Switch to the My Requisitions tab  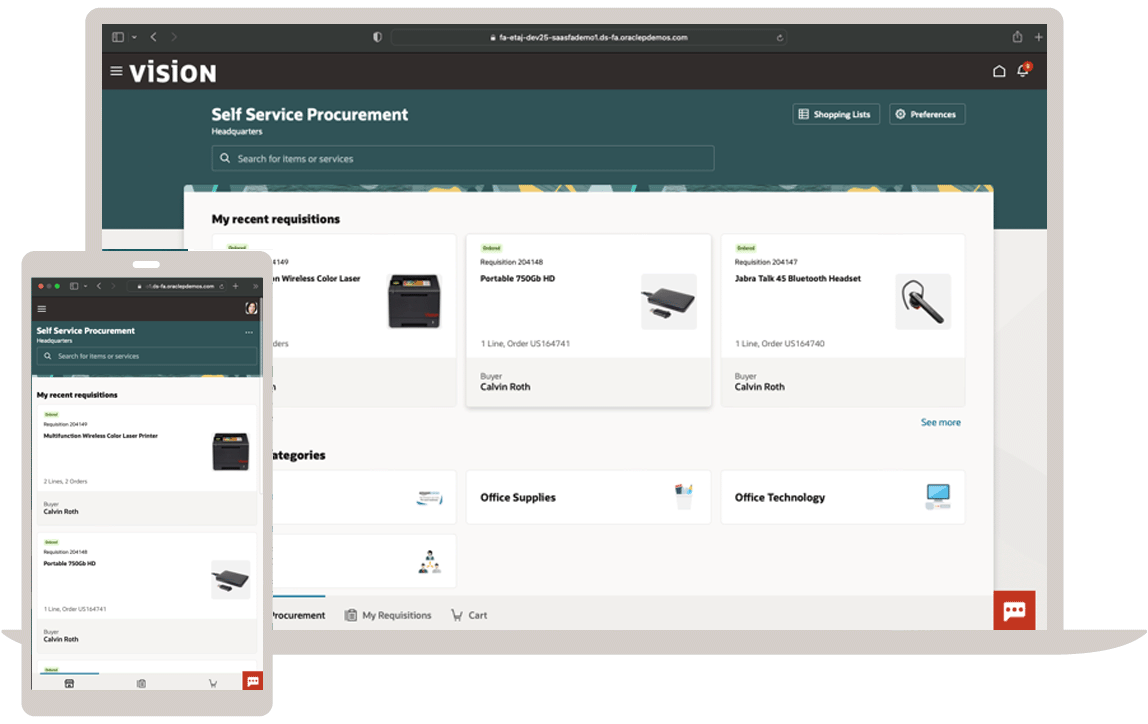[390, 615]
